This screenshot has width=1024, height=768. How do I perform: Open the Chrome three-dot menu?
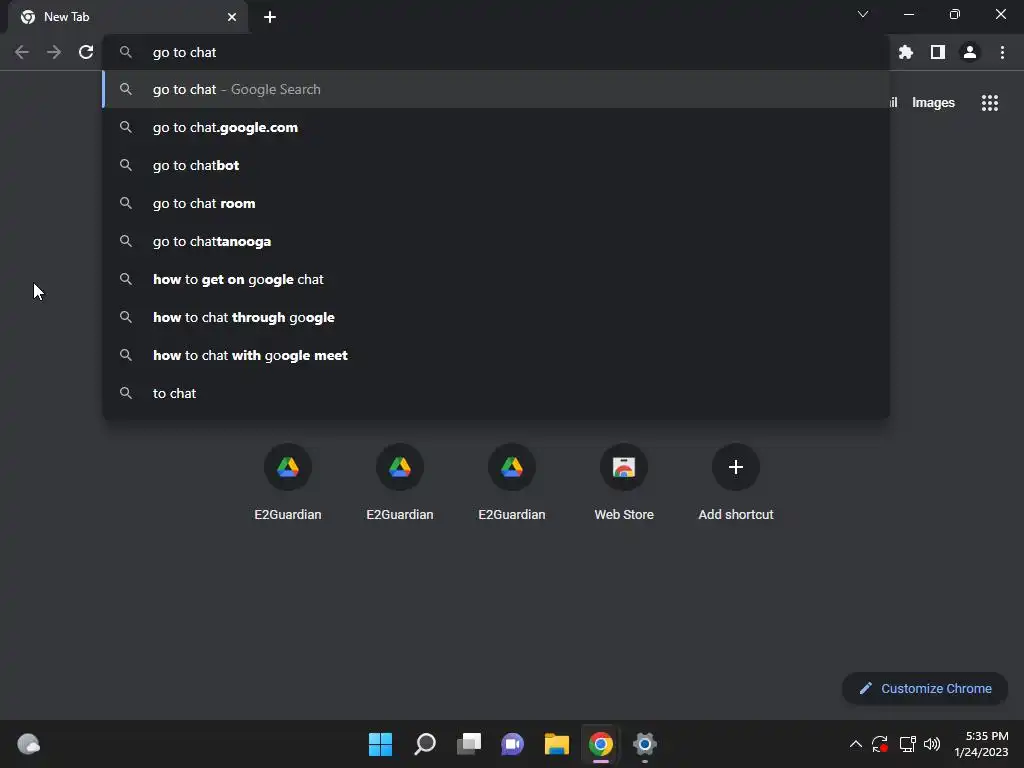tap(1002, 52)
